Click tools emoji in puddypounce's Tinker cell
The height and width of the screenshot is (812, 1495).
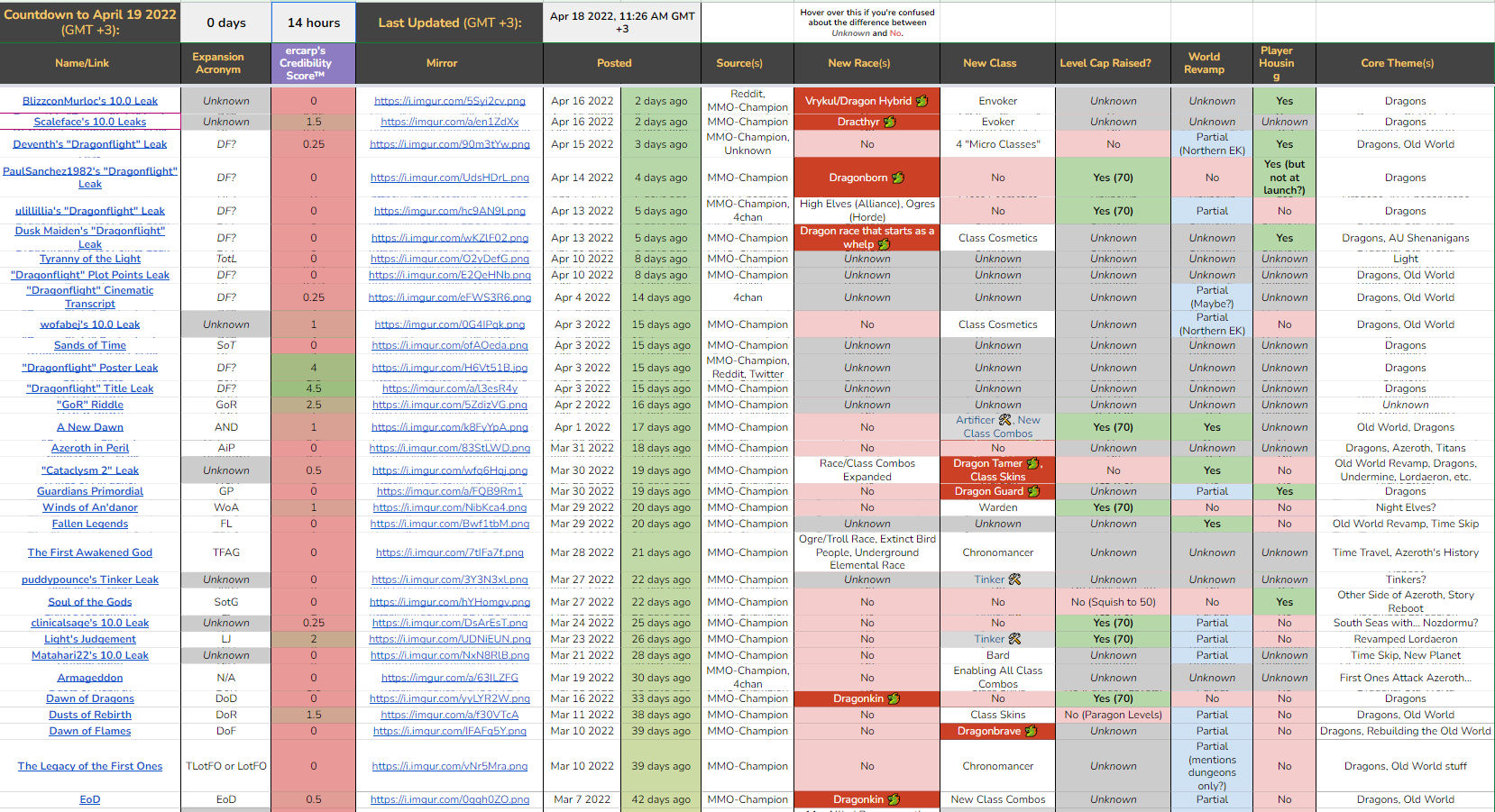click(x=1014, y=579)
